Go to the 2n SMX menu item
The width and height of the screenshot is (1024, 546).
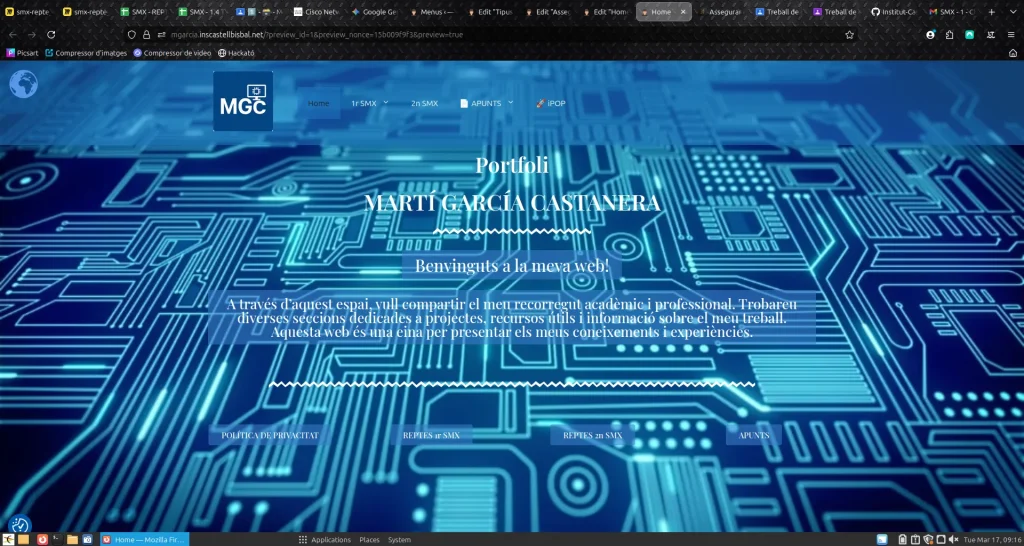[424, 103]
